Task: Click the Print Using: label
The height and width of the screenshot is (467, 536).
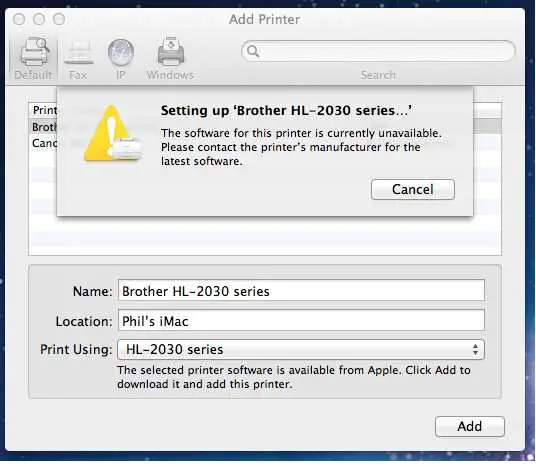Action: click(76, 349)
